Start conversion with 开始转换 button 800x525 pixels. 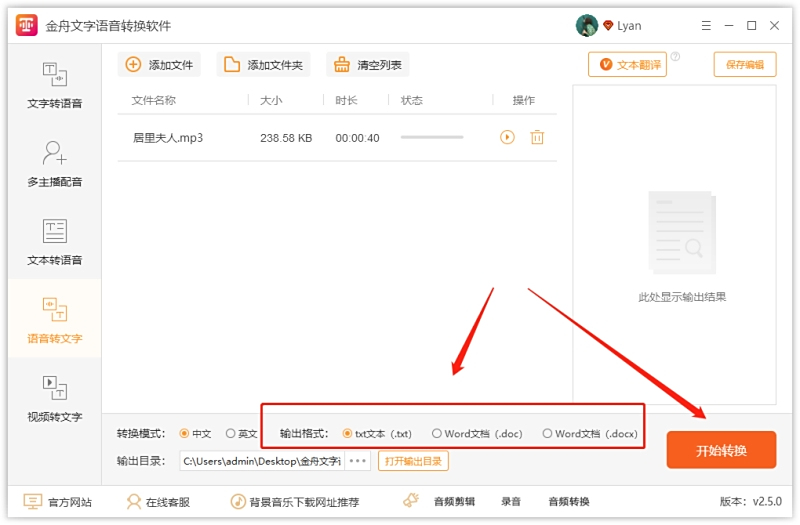(x=721, y=450)
